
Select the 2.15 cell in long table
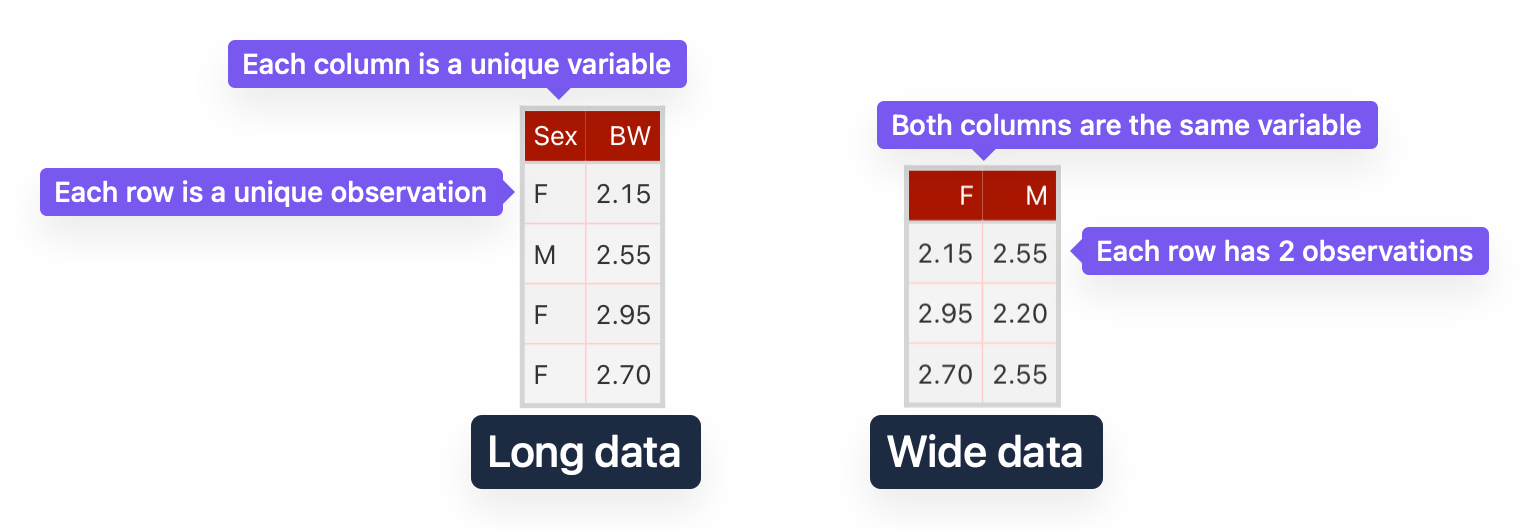(623, 193)
